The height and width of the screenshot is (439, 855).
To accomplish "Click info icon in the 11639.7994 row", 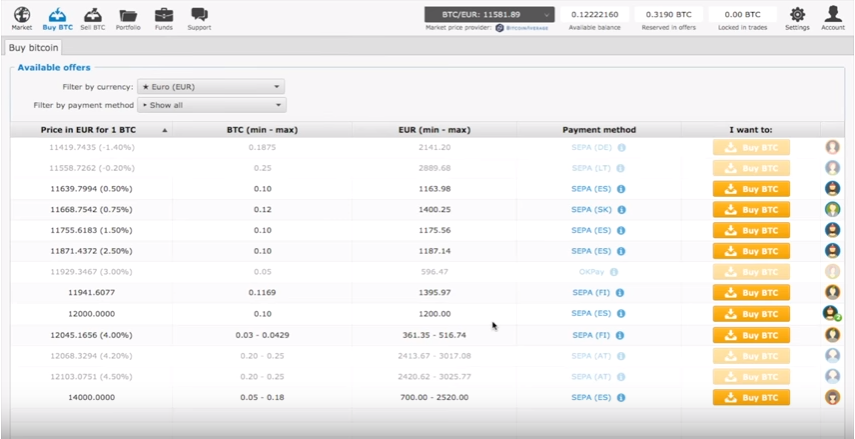I will pyautogui.click(x=621, y=189).
